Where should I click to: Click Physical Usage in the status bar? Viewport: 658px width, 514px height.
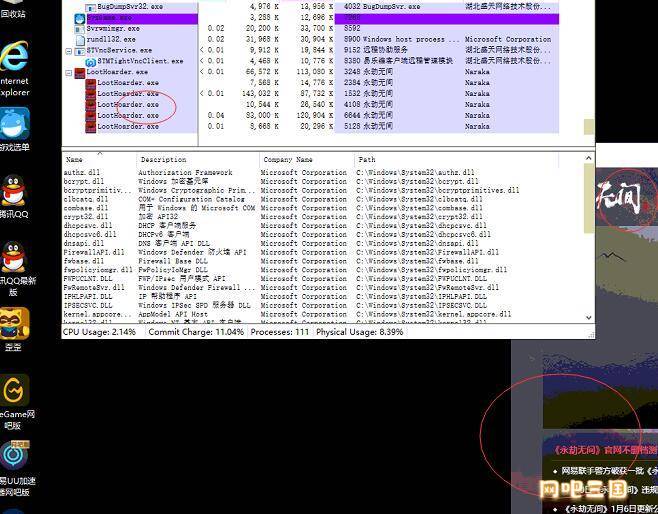click(x=360, y=332)
